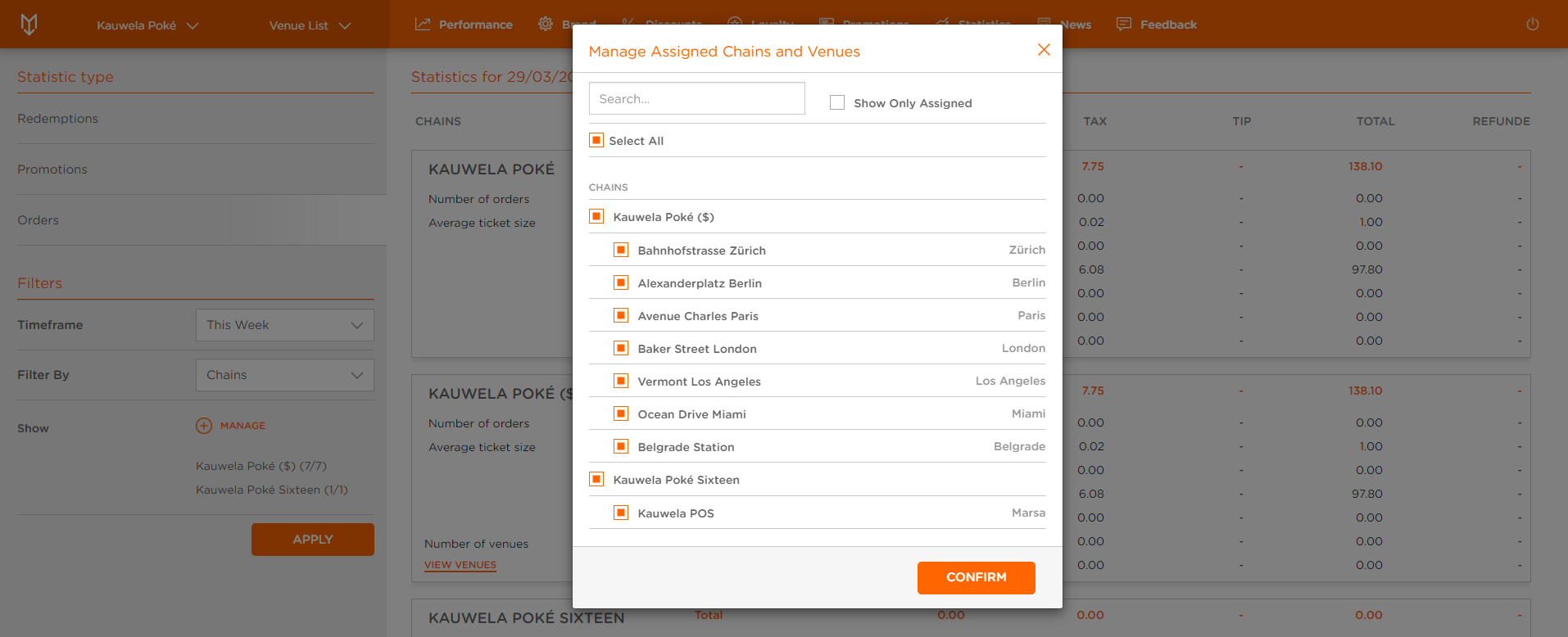This screenshot has height=637, width=1568.
Task: Click the TOTAL column header
Action: coord(1375,121)
